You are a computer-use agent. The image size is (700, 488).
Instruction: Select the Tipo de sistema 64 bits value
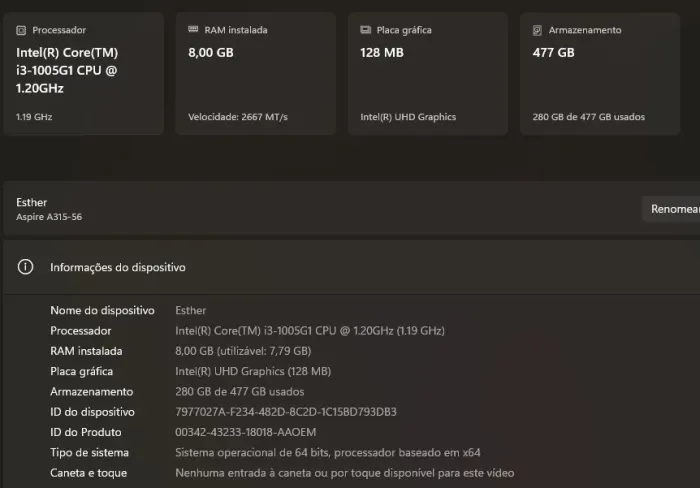click(x=328, y=453)
